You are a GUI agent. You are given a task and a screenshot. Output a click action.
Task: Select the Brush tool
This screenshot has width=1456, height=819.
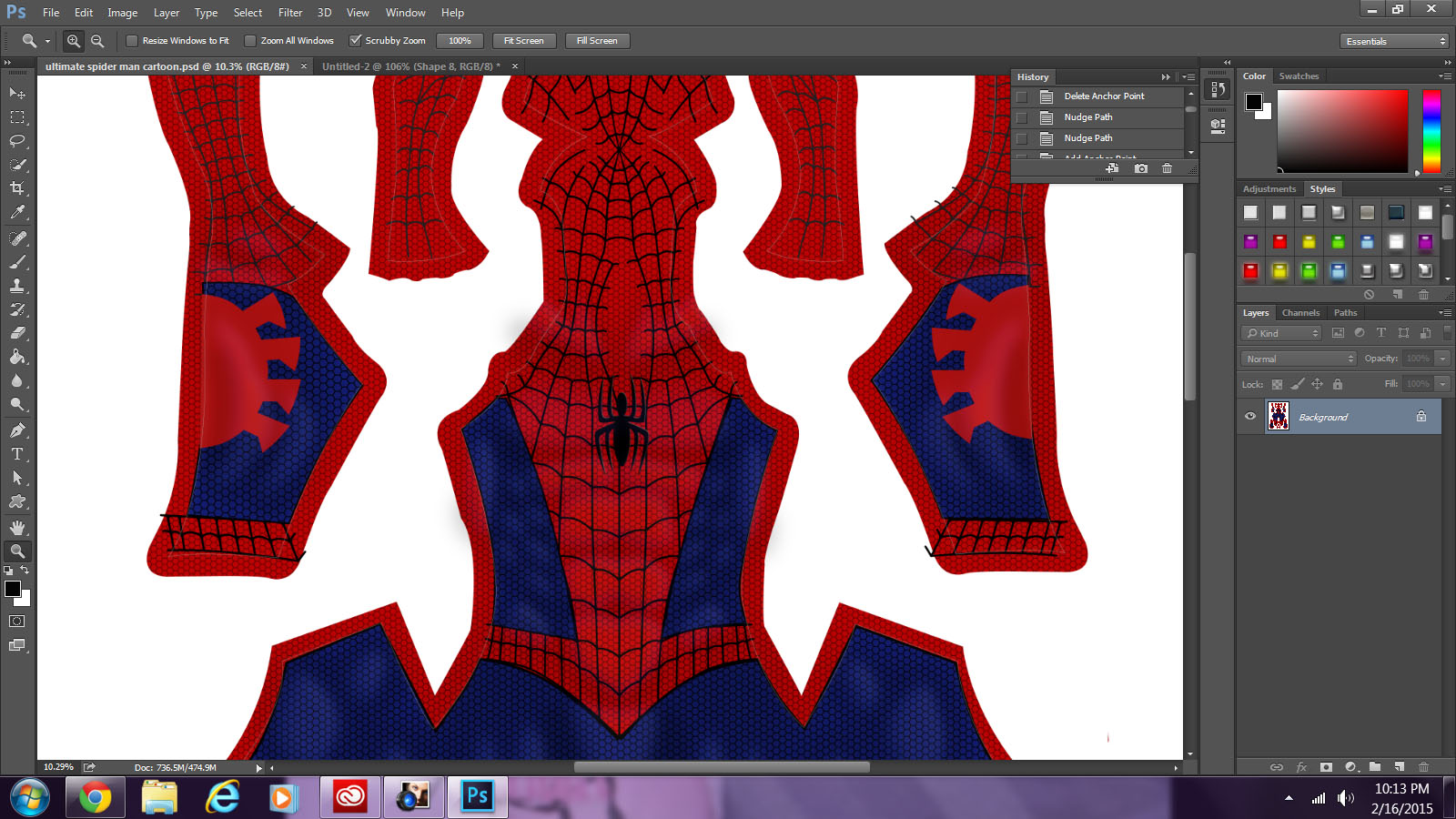[17, 261]
